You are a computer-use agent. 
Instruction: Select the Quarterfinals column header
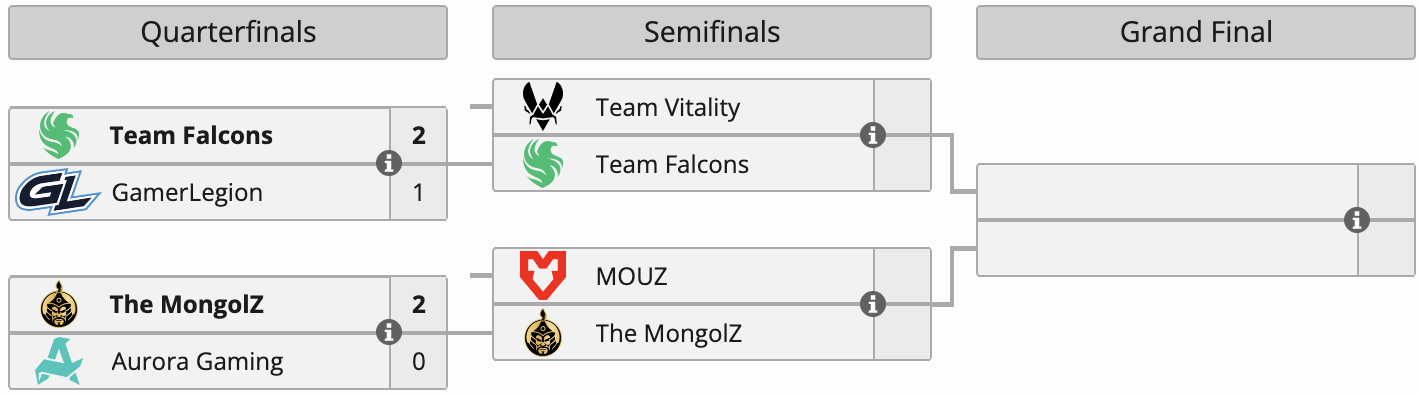228,32
